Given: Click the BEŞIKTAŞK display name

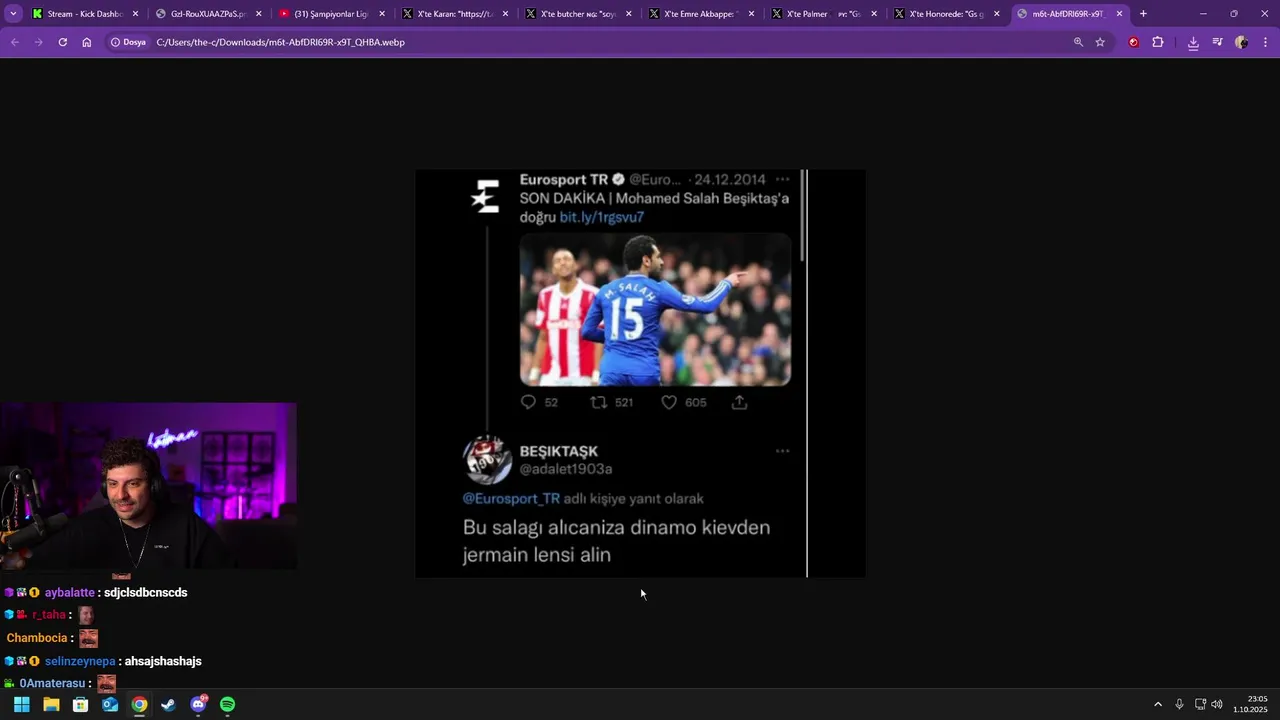Looking at the screenshot, I should pyautogui.click(x=559, y=451).
